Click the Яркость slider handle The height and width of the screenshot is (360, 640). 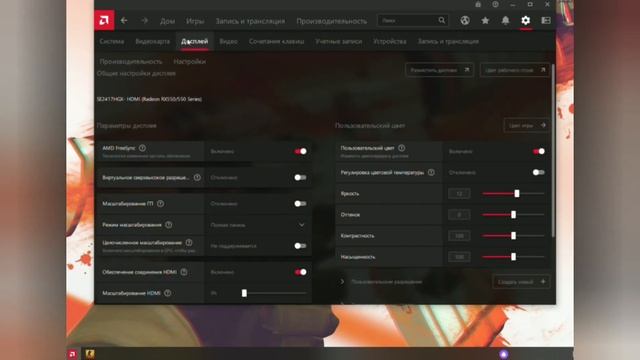517,193
